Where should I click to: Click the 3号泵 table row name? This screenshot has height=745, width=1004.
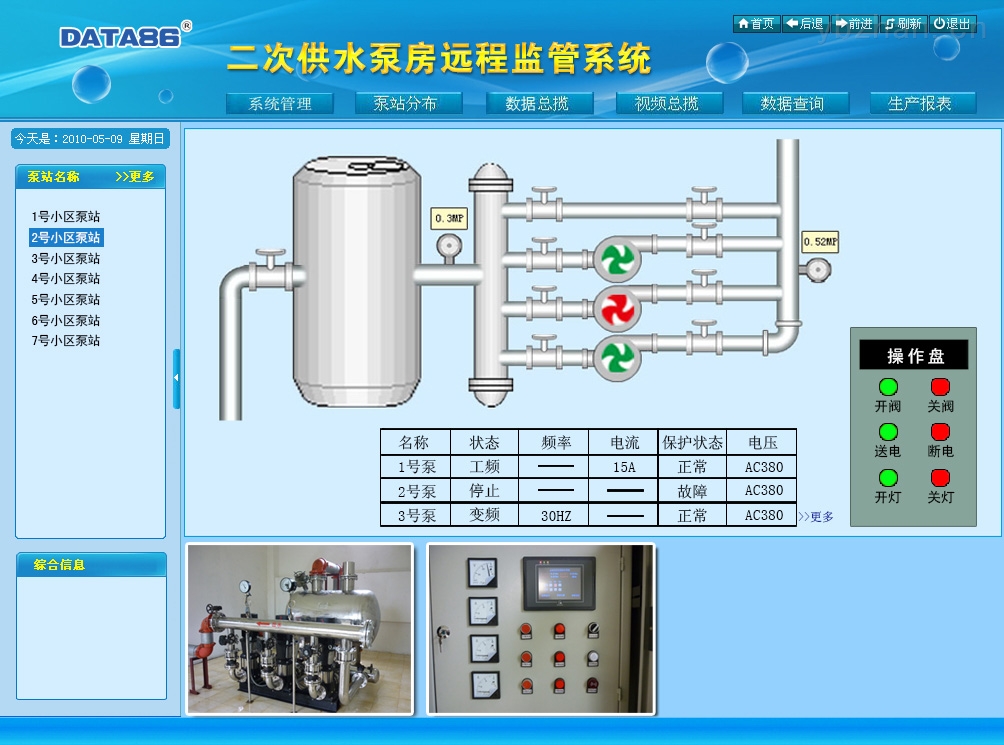pyautogui.click(x=416, y=516)
